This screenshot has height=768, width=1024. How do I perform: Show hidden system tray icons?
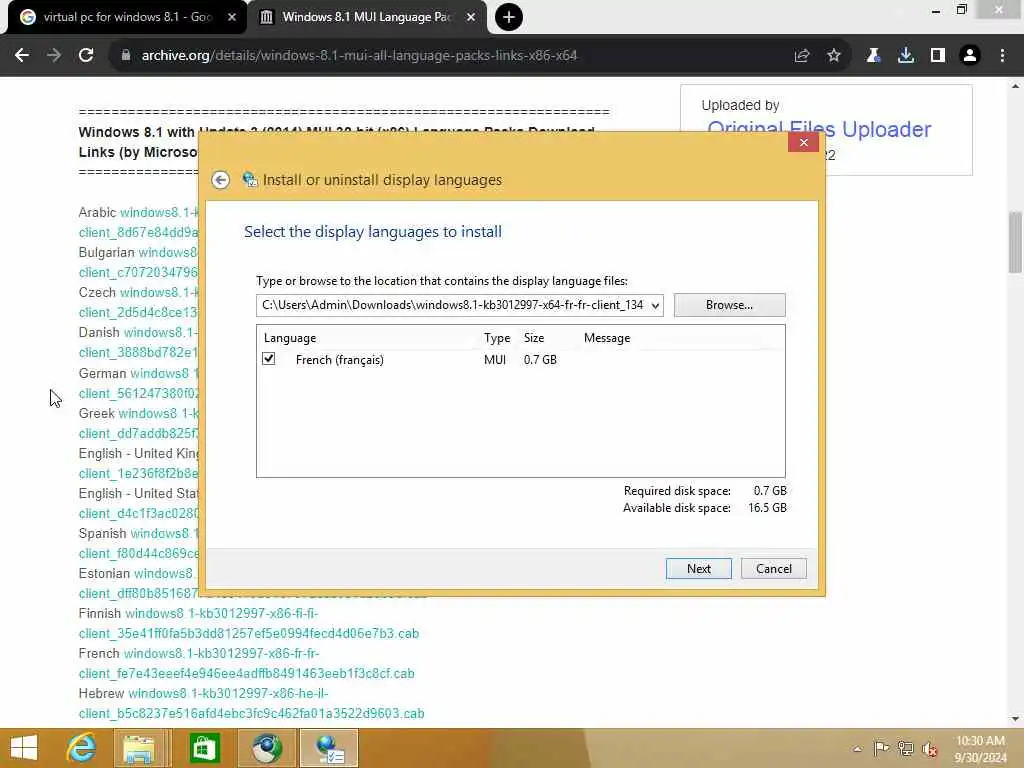point(857,749)
